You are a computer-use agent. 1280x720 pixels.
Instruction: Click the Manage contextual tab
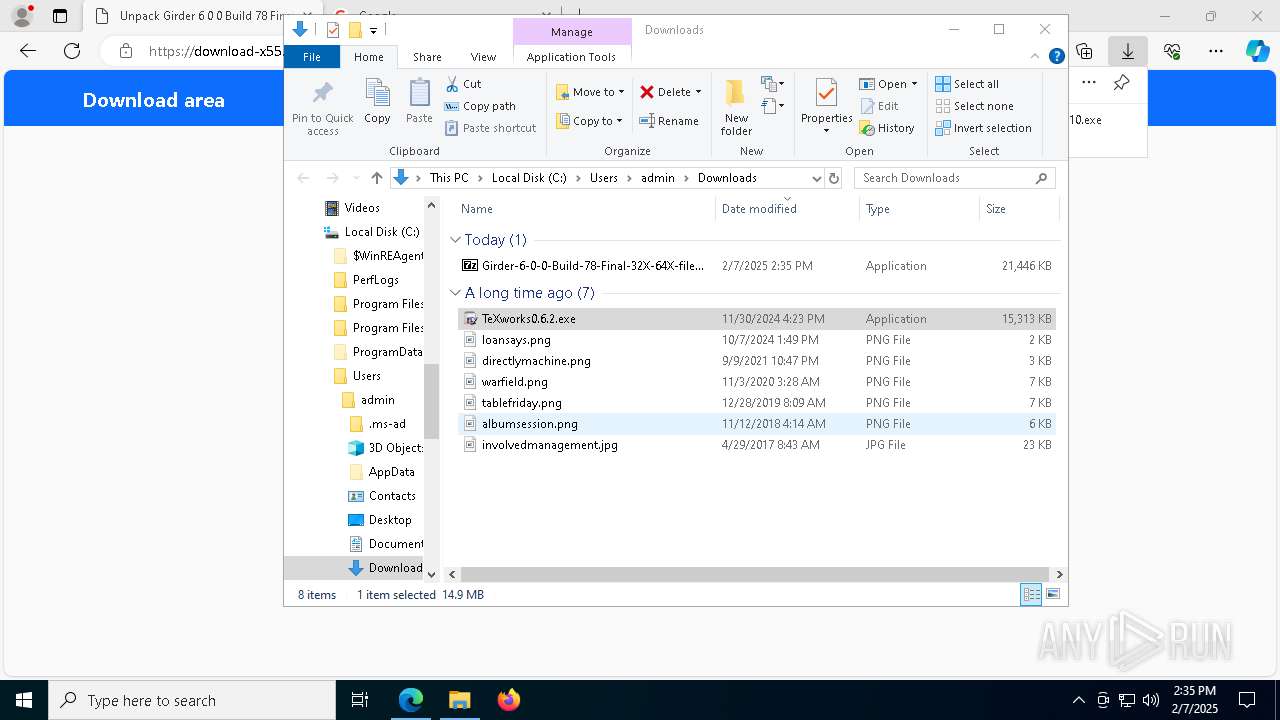(x=572, y=32)
